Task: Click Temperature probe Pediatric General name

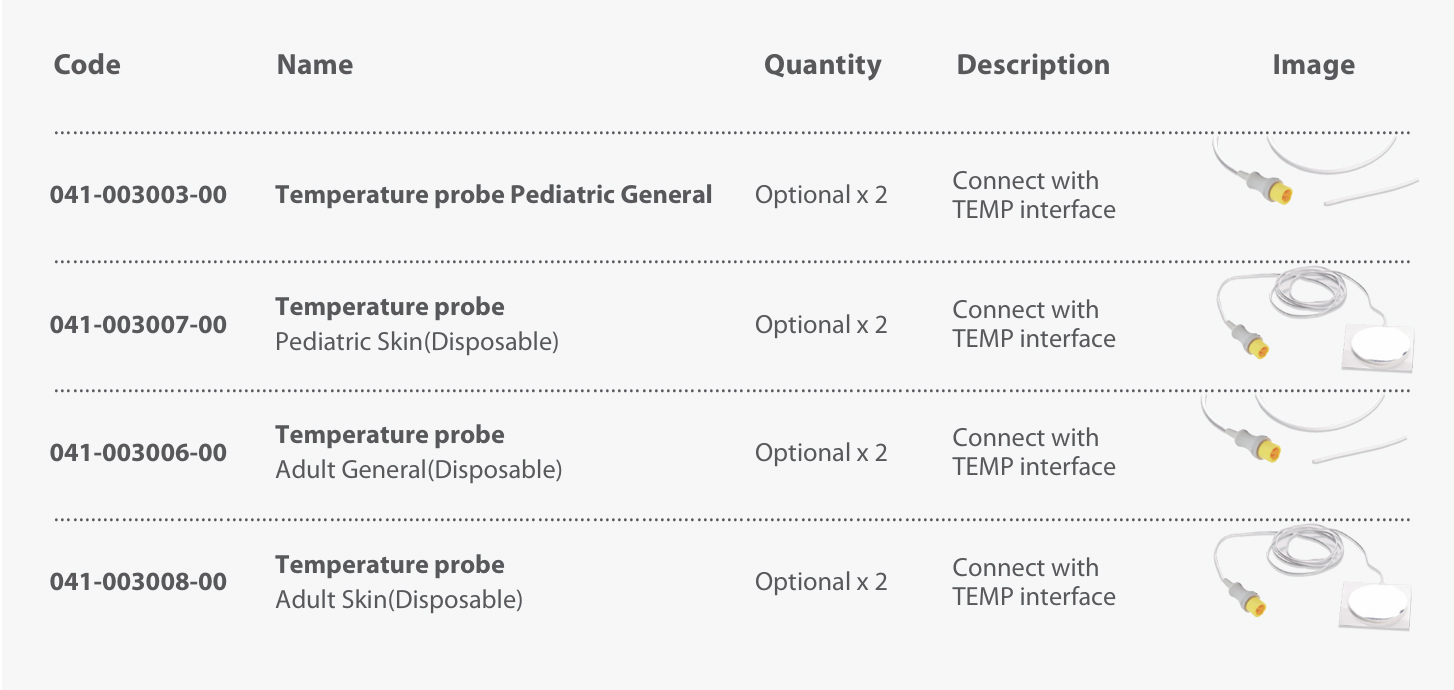Action: (x=493, y=195)
